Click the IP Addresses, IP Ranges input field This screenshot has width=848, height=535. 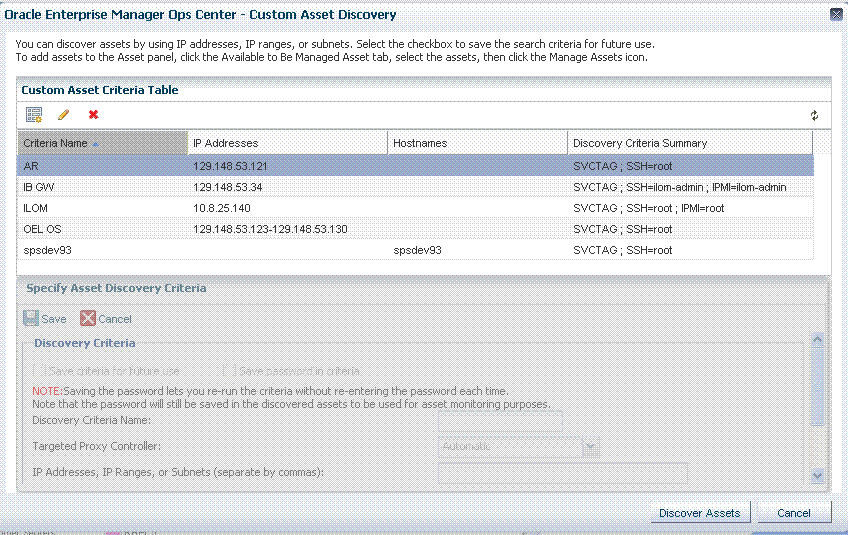[563, 473]
